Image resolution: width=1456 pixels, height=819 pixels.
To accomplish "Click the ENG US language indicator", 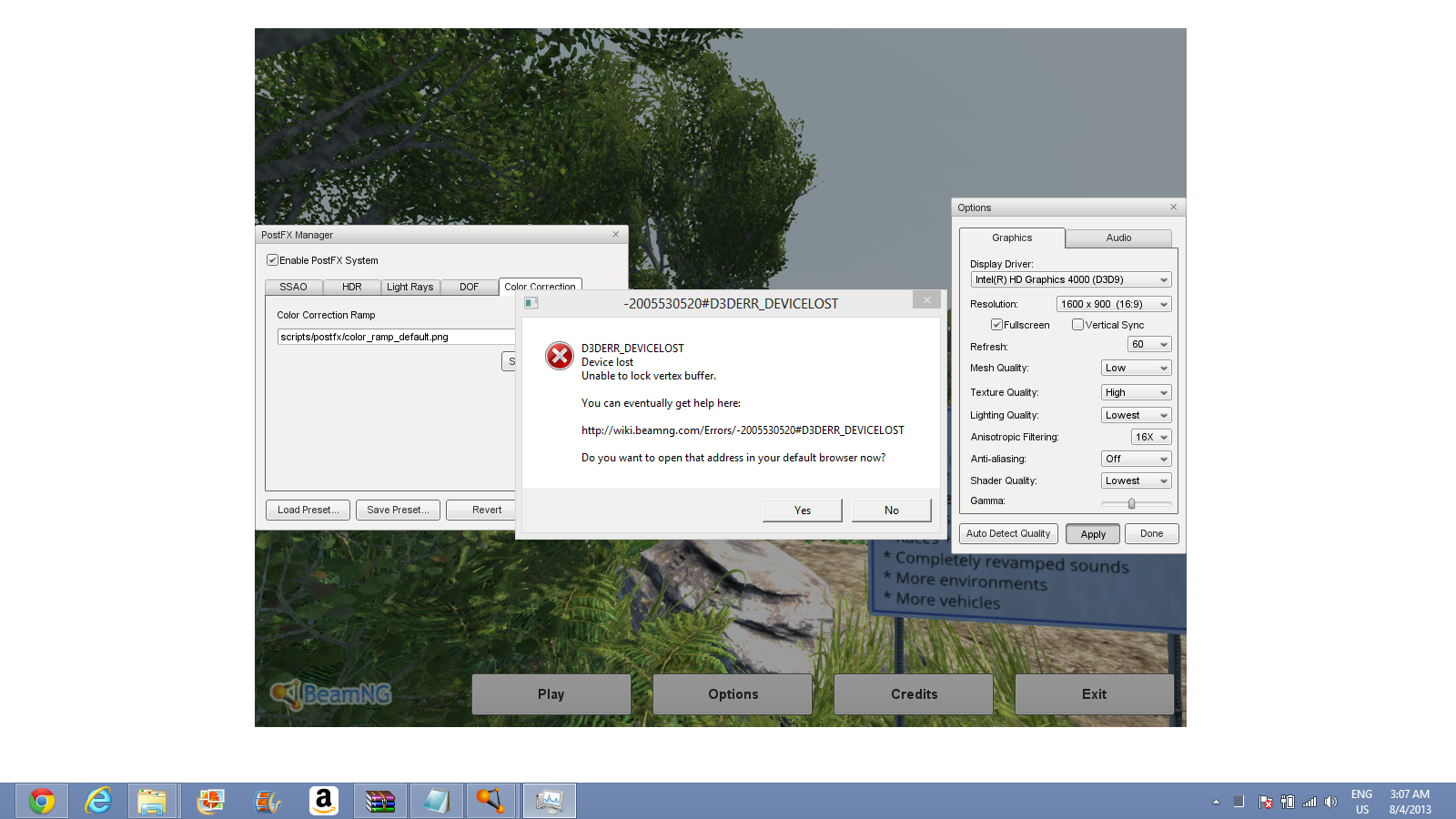I will click(1362, 802).
